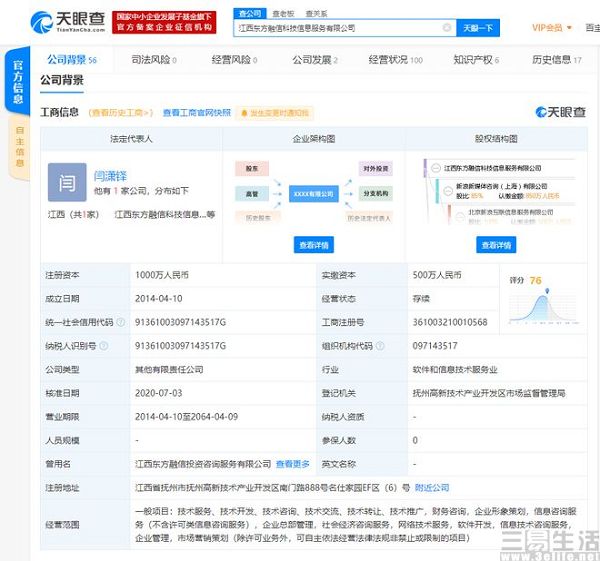
Task: Click the help icon beside 统一社会信用代码
Action: click(121, 322)
